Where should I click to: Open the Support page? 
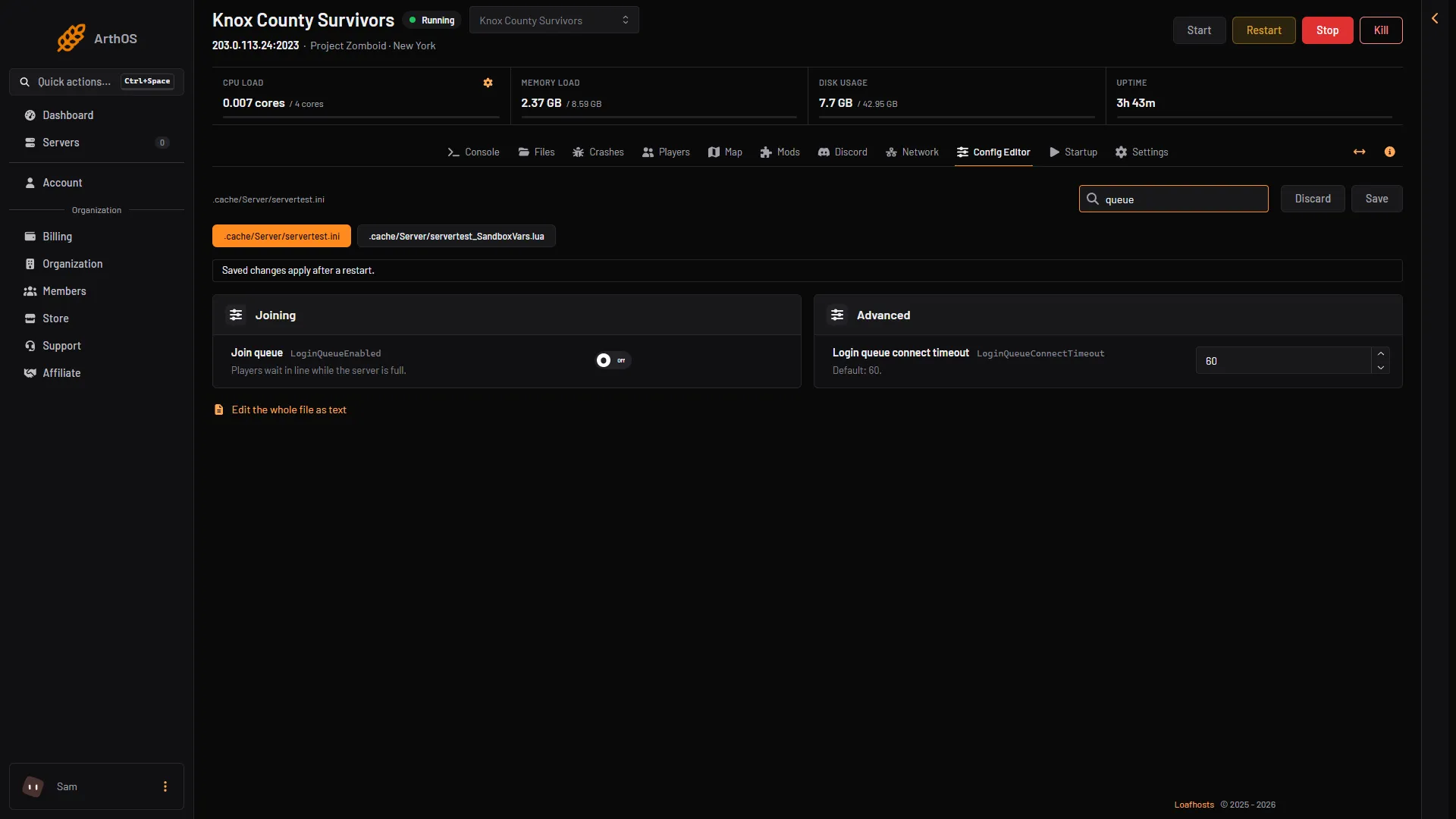pyautogui.click(x=96, y=346)
